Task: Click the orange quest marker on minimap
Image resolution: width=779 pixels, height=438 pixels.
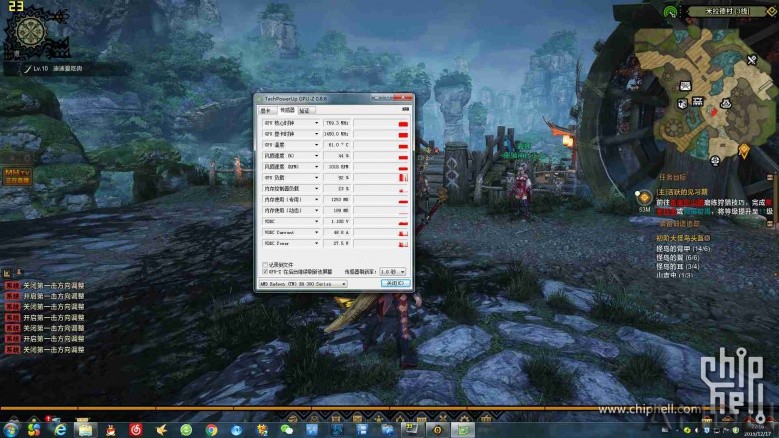Action: pyautogui.click(x=744, y=150)
